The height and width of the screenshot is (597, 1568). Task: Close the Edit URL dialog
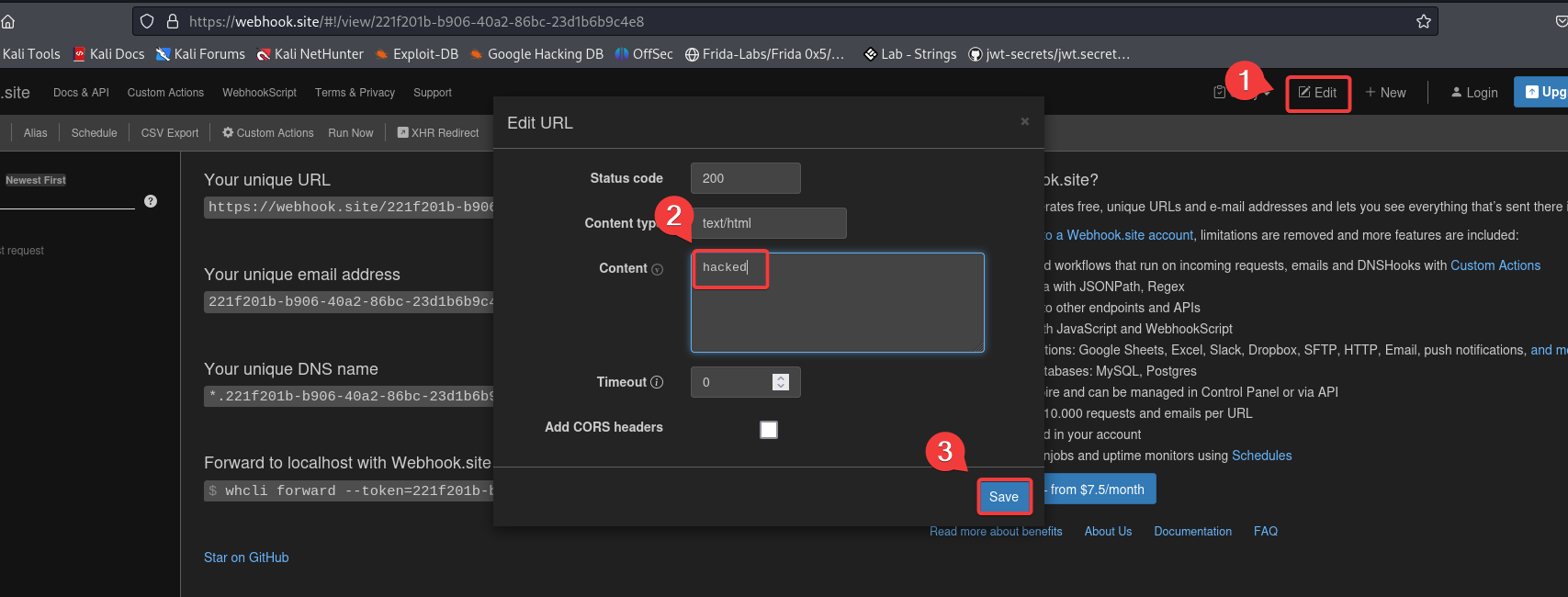click(1024, 121)
